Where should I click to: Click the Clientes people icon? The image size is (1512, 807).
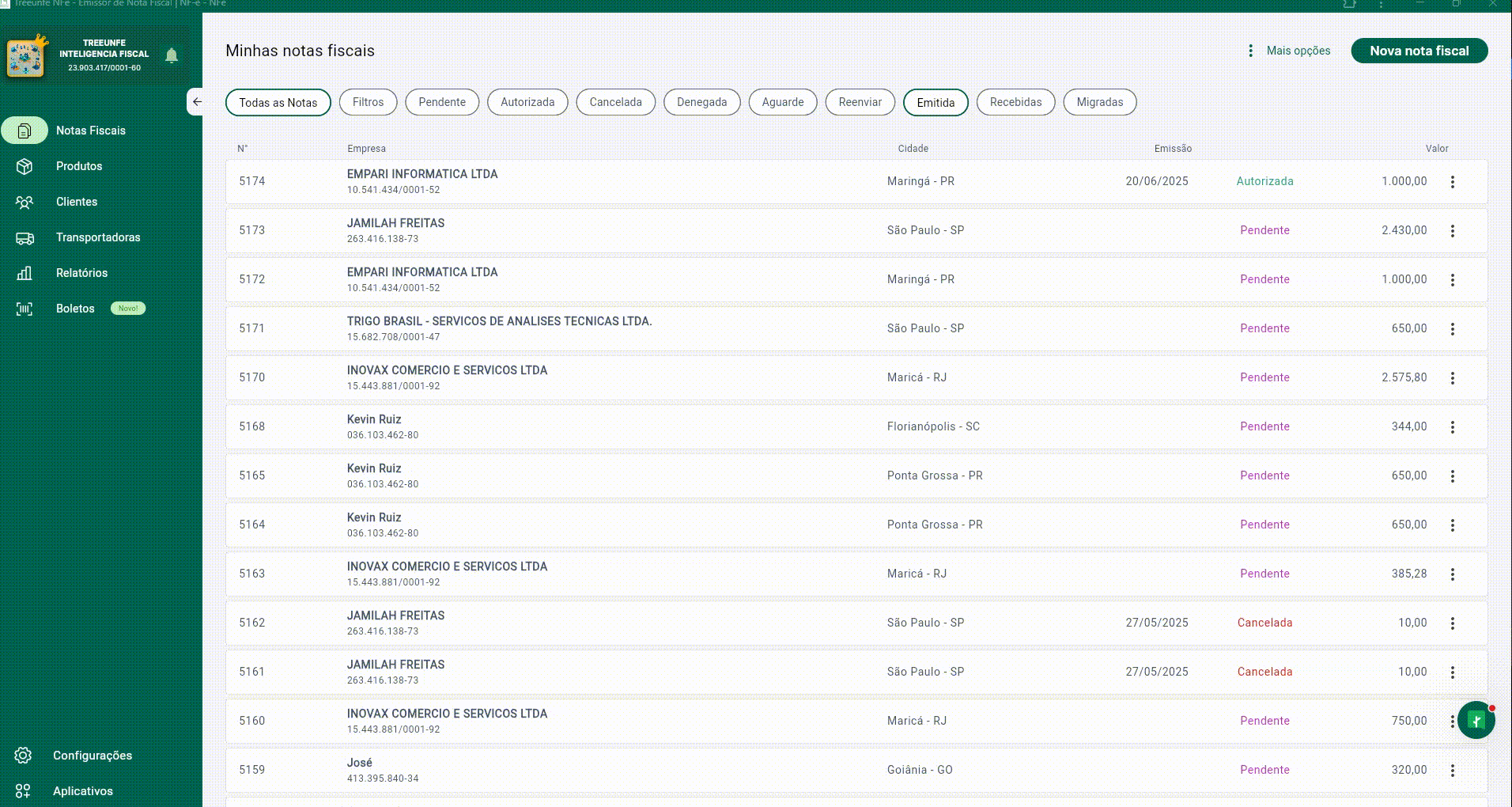pyautogui.click(x=25, y=202)
